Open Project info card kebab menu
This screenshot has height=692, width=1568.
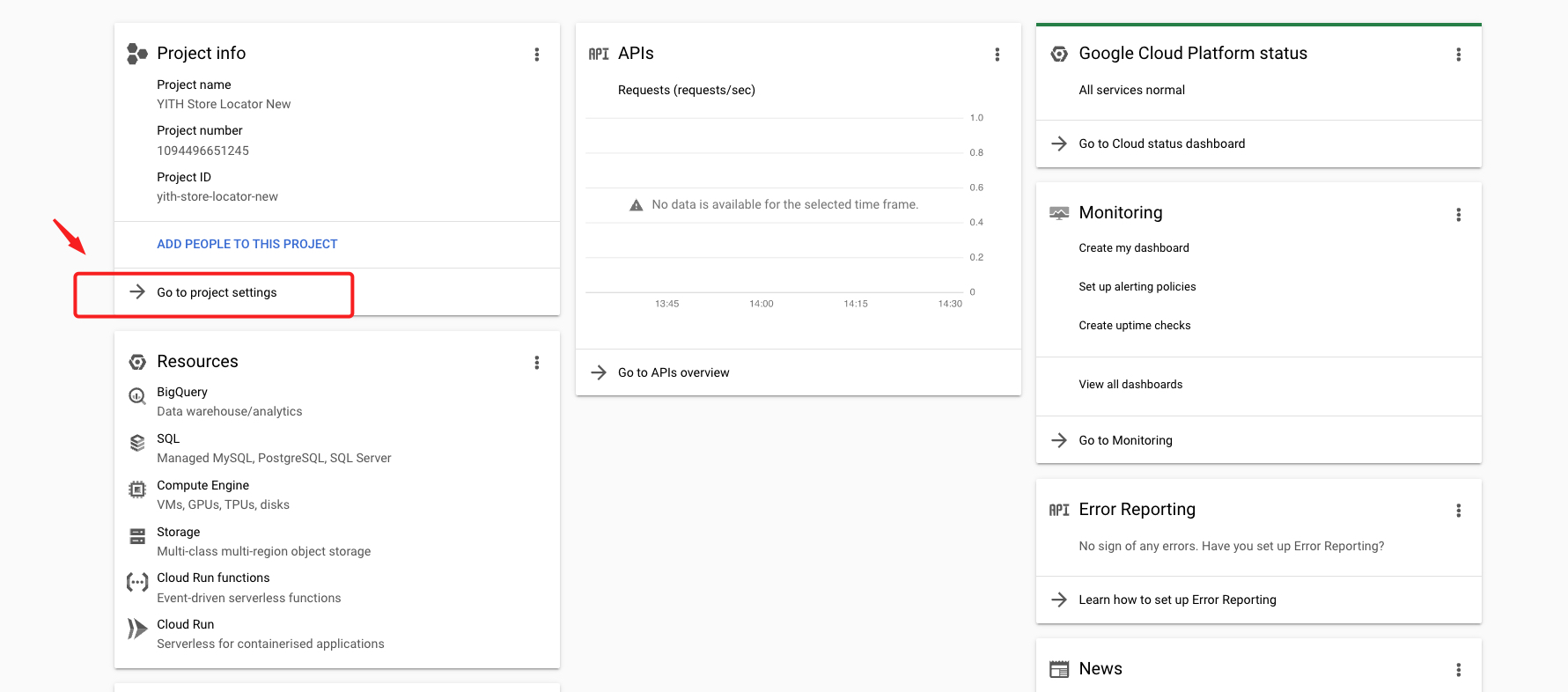pos(536,55)
